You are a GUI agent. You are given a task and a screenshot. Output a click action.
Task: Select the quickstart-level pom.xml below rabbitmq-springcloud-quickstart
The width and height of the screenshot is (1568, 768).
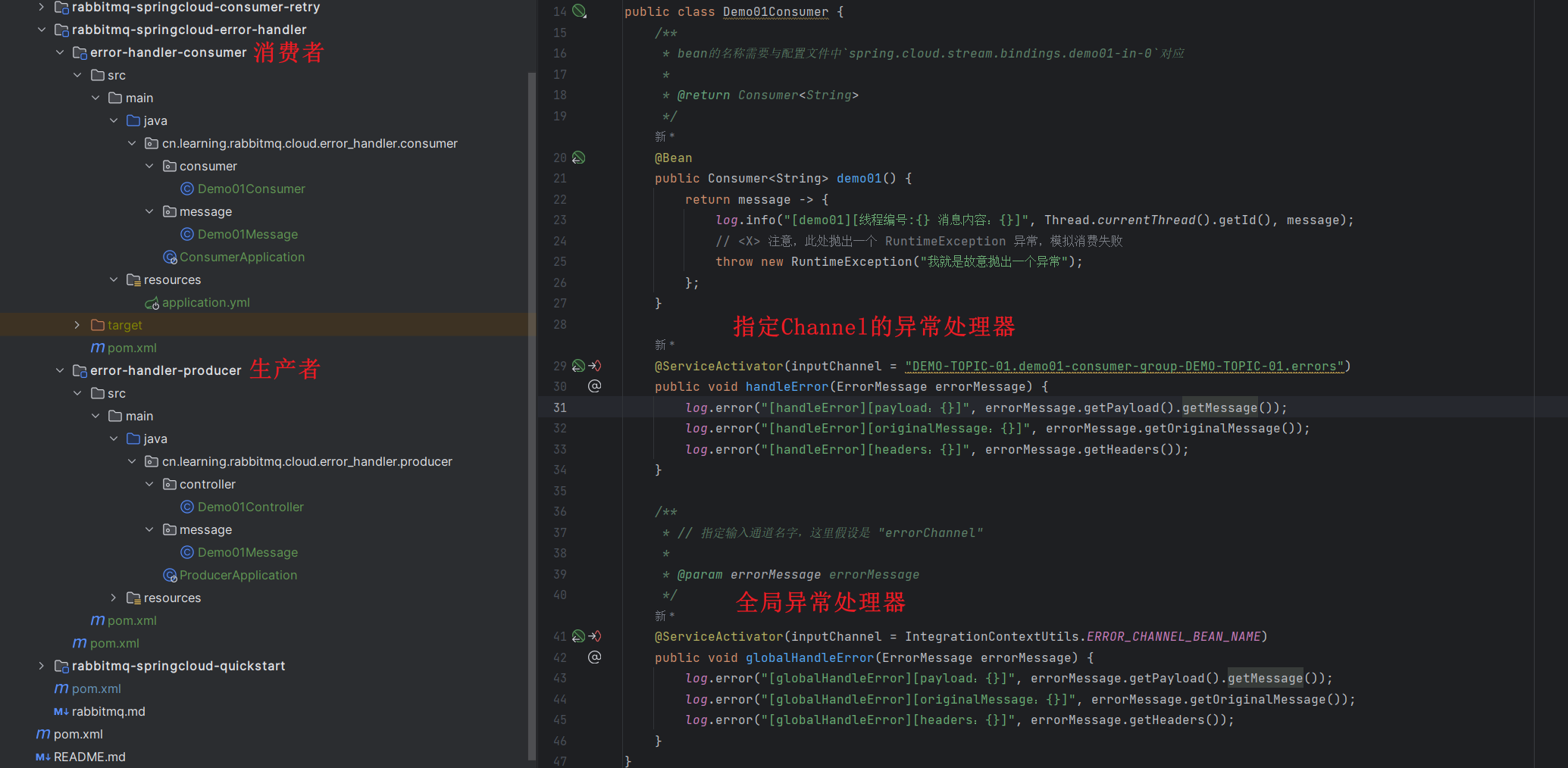(x=96, y=688)
